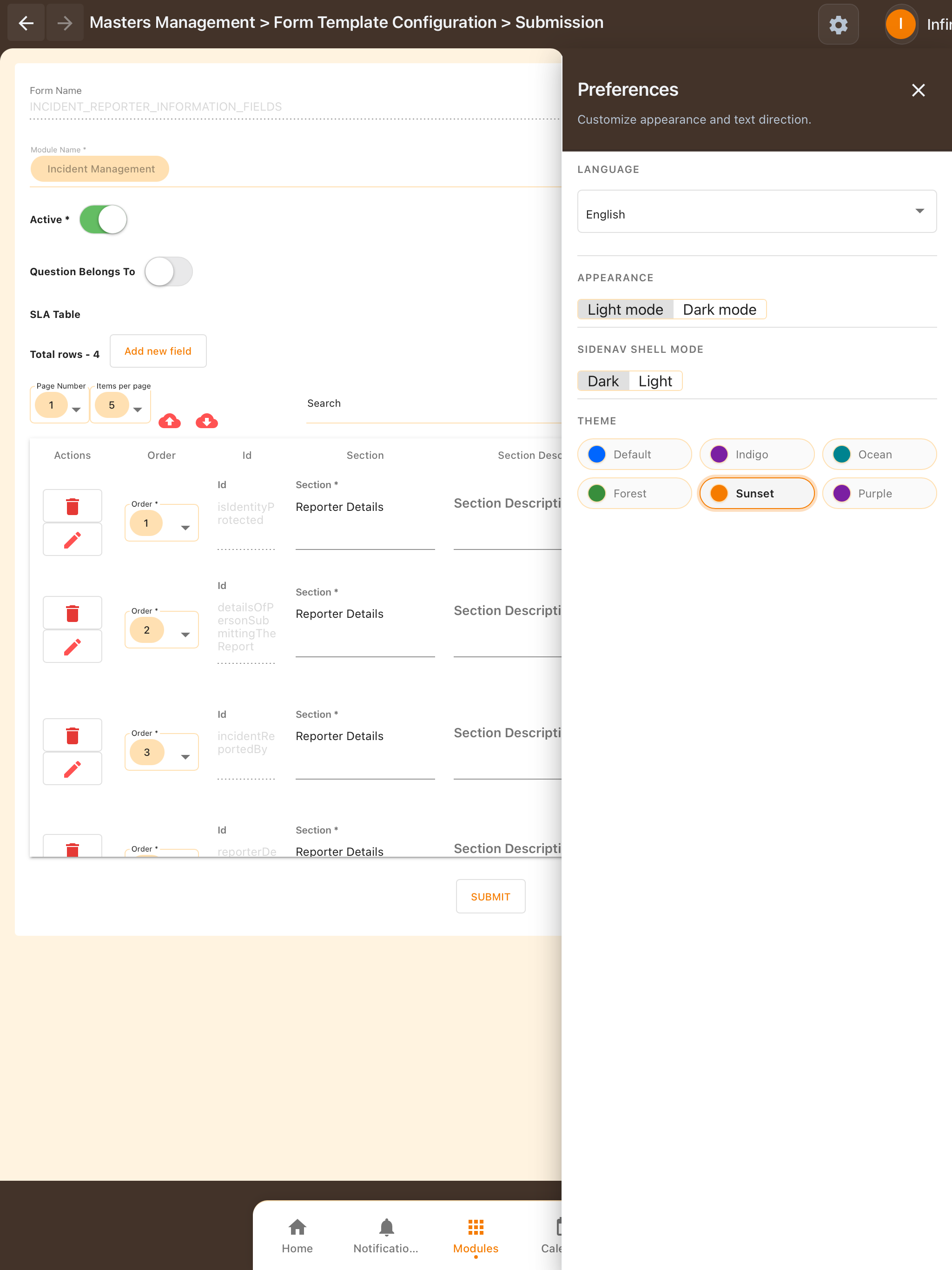This screenshot has width=952, height=1270.
Task: Open Home in bottom navigation
Action: point(297,1236)
